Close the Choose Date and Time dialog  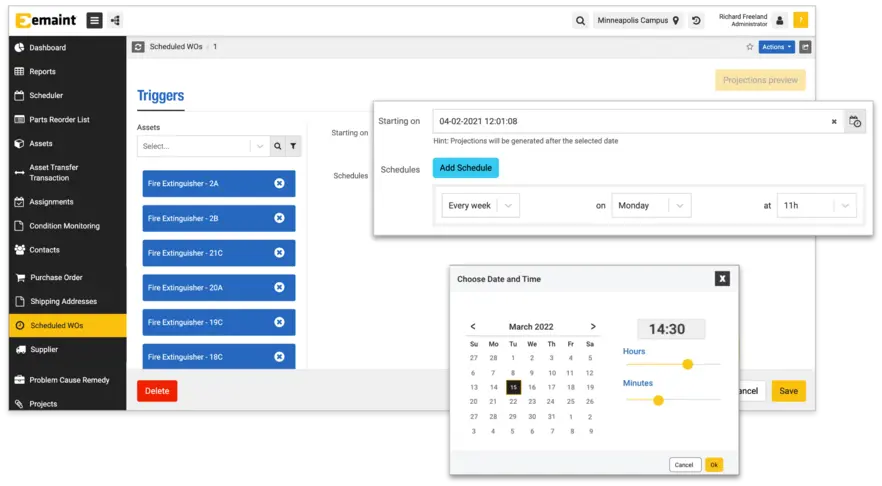(722, 279)
